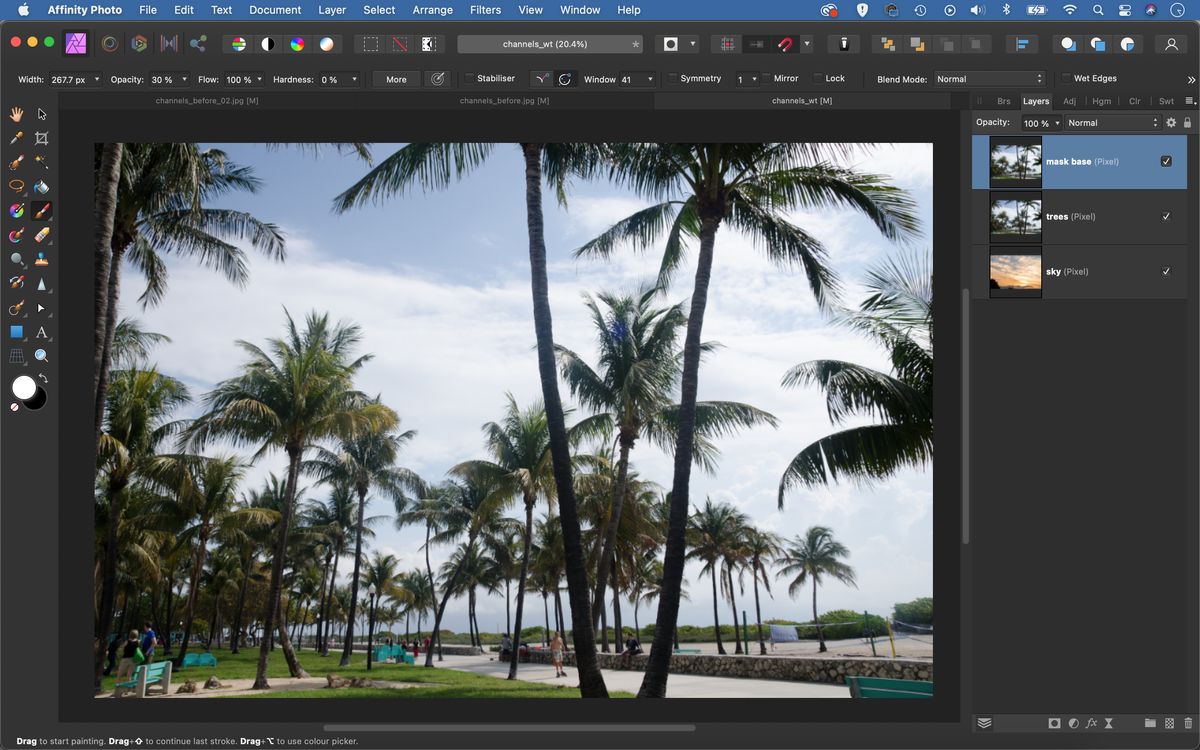Hide the trees layer
The image size is (1200, 750).
[x=1165, y=216]
